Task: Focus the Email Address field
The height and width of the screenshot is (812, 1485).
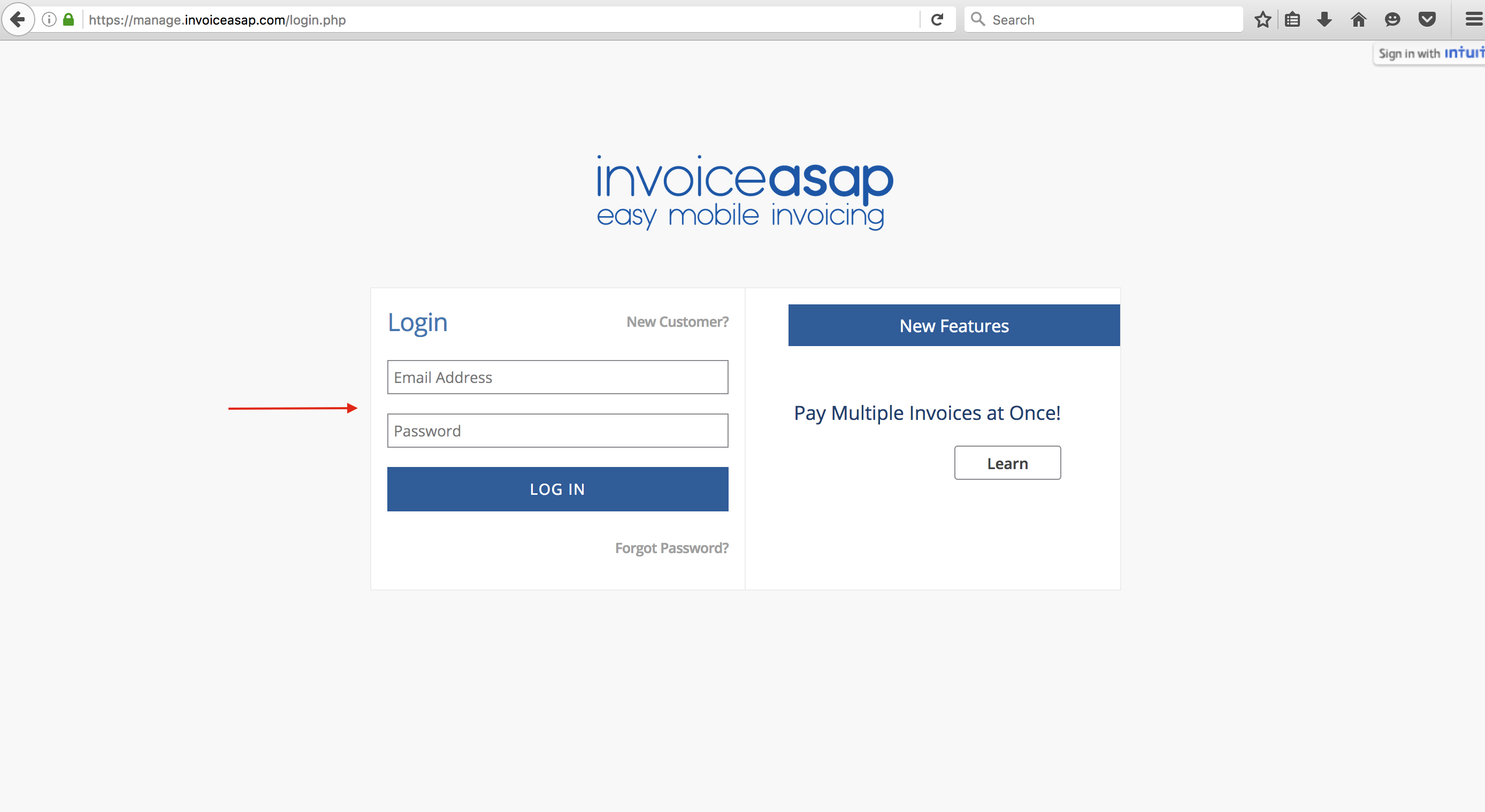Action: tap(557, 378)
